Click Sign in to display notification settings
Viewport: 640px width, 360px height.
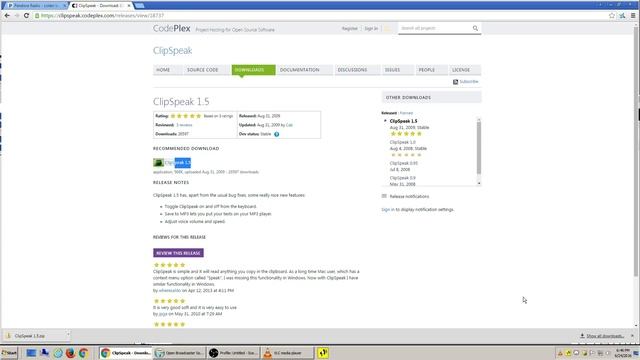[388, 209]
